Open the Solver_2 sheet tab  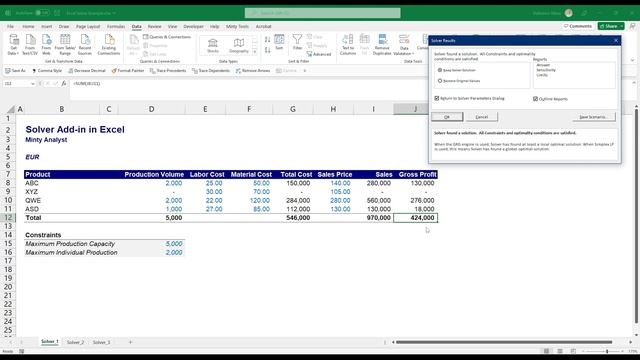point(75,342)
